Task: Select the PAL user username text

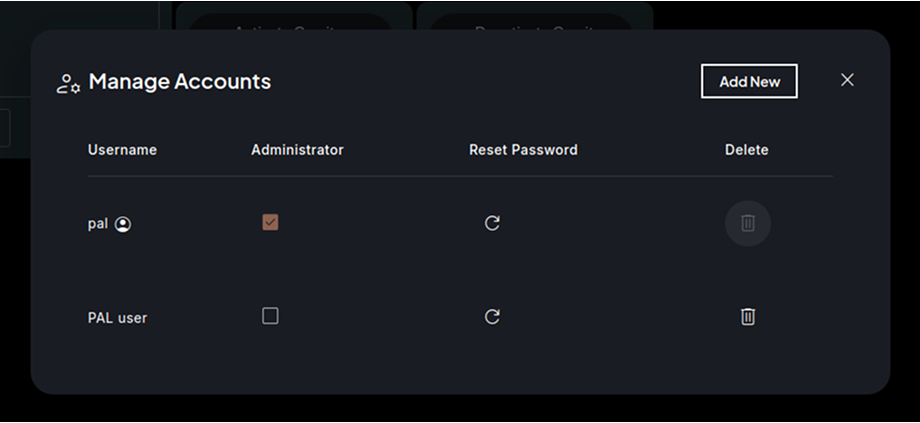Action: click(x=117, y=318)
